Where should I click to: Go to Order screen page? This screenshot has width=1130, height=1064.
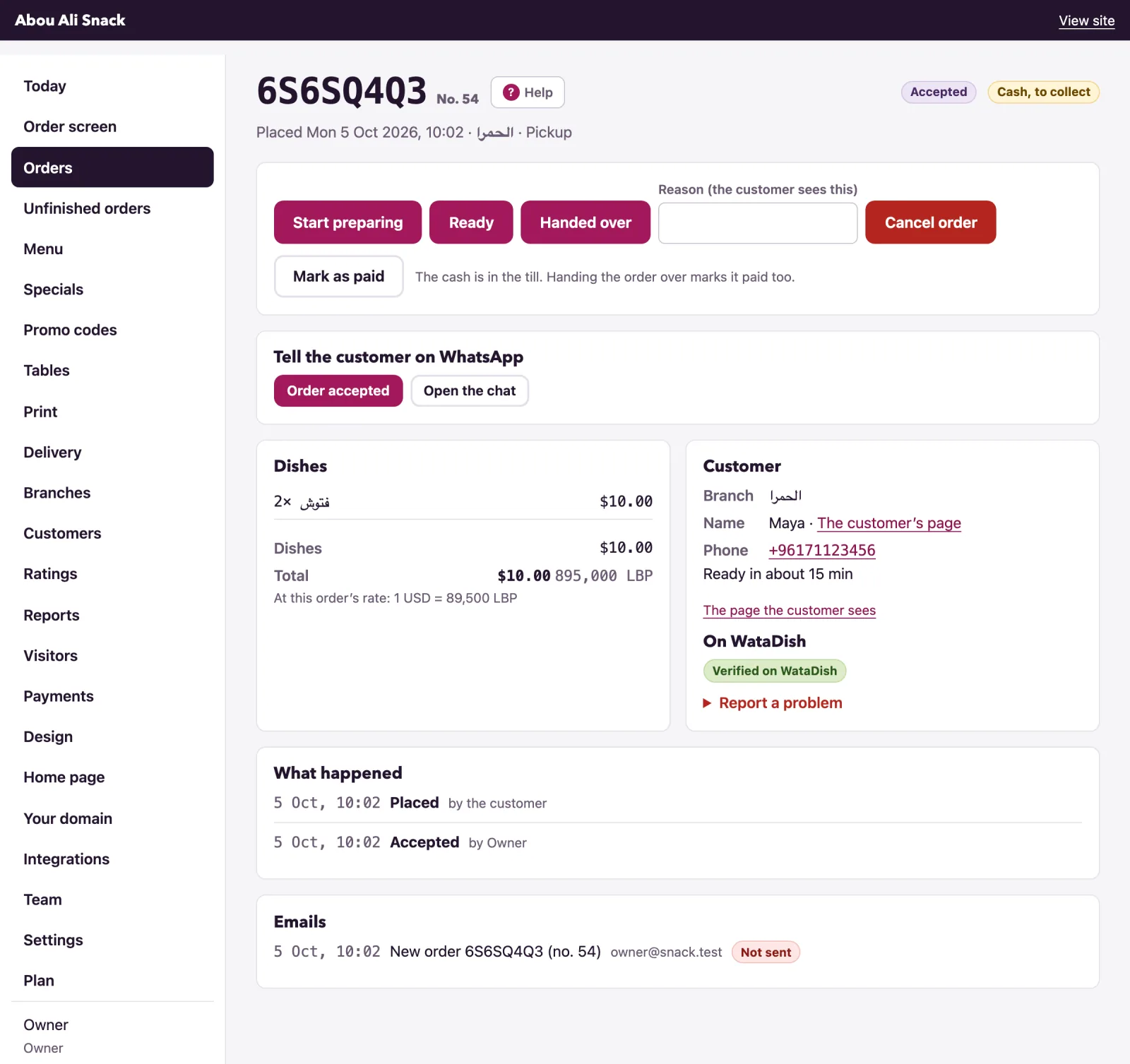pos(112,126)
